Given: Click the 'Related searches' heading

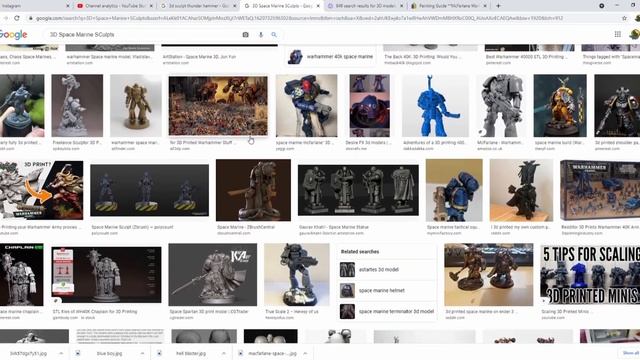Looking at the screenshot, I should pos(360,252).
